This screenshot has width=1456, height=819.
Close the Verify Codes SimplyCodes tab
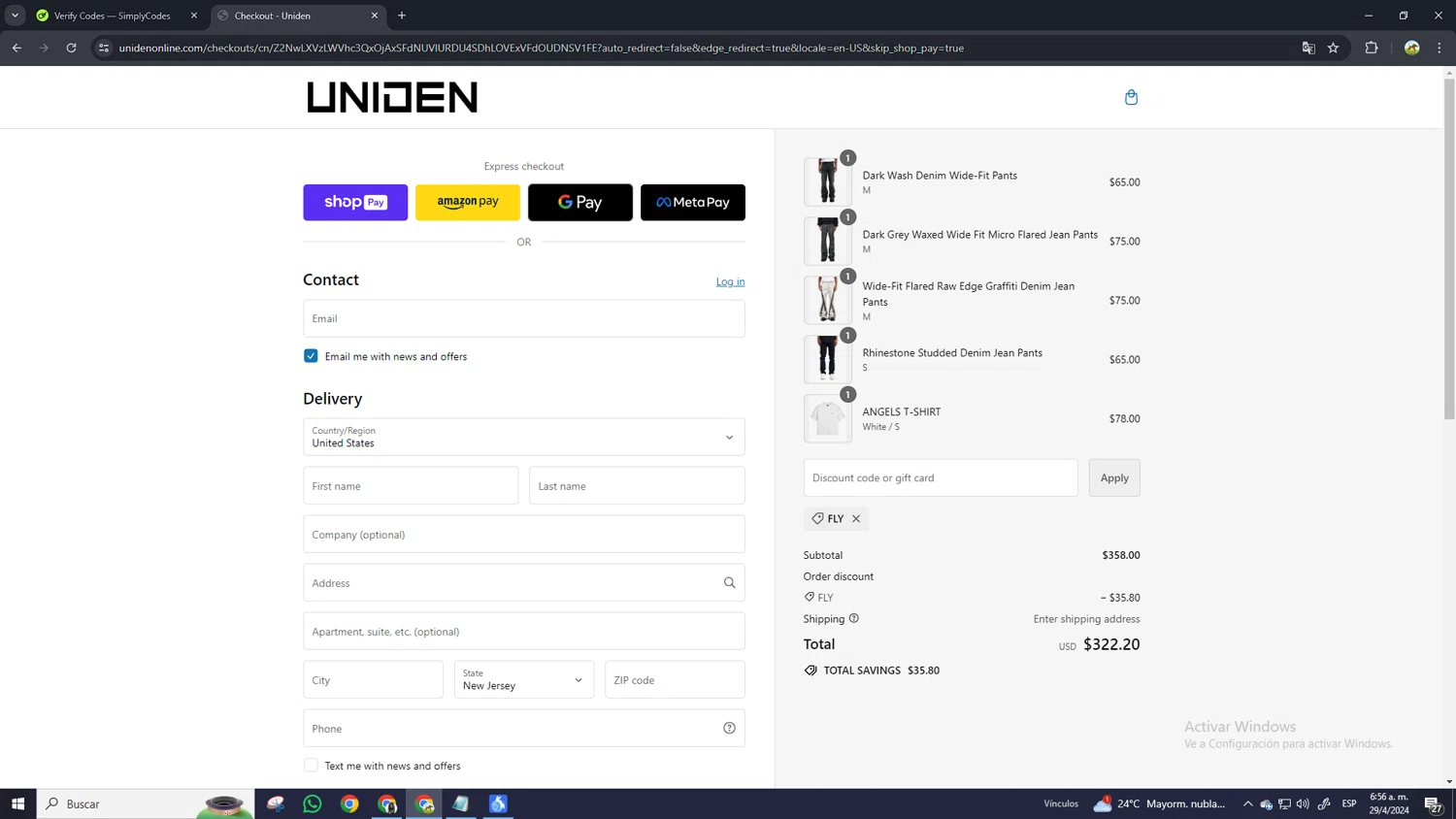(x=194, y=16)
